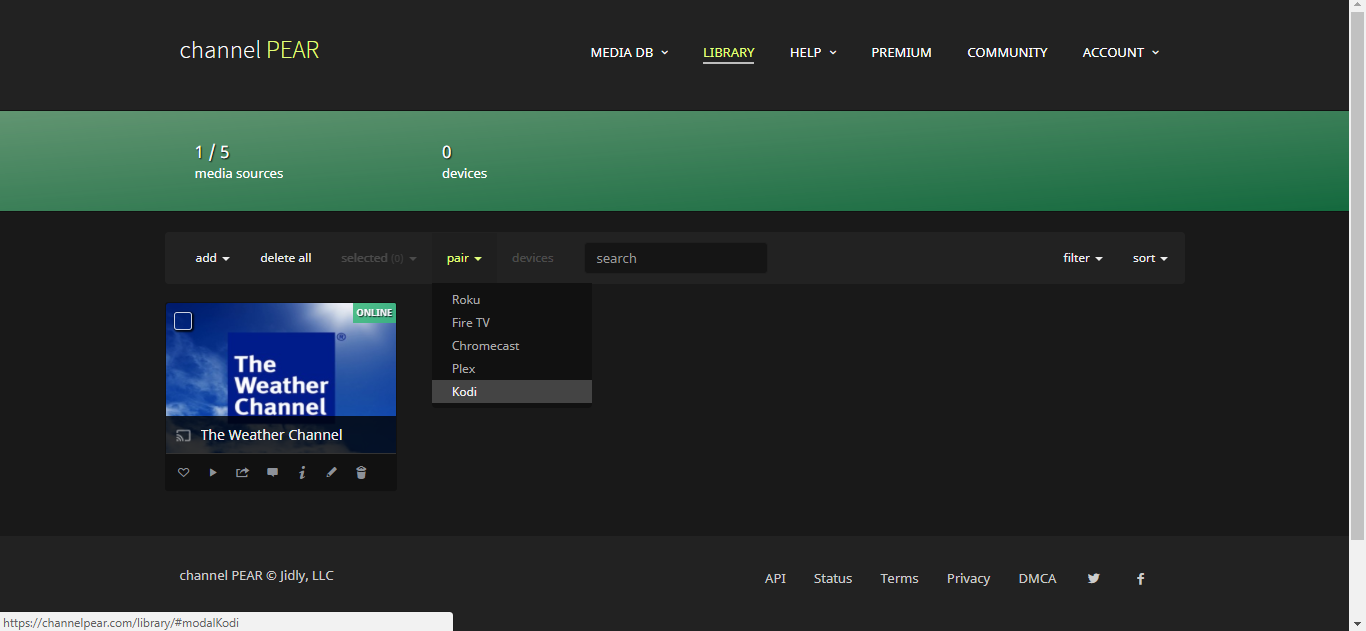The width and height of the screenshot is (1366, 631).
Task: Select Chromecast in the pair menu
Action: tap(485, 346)
